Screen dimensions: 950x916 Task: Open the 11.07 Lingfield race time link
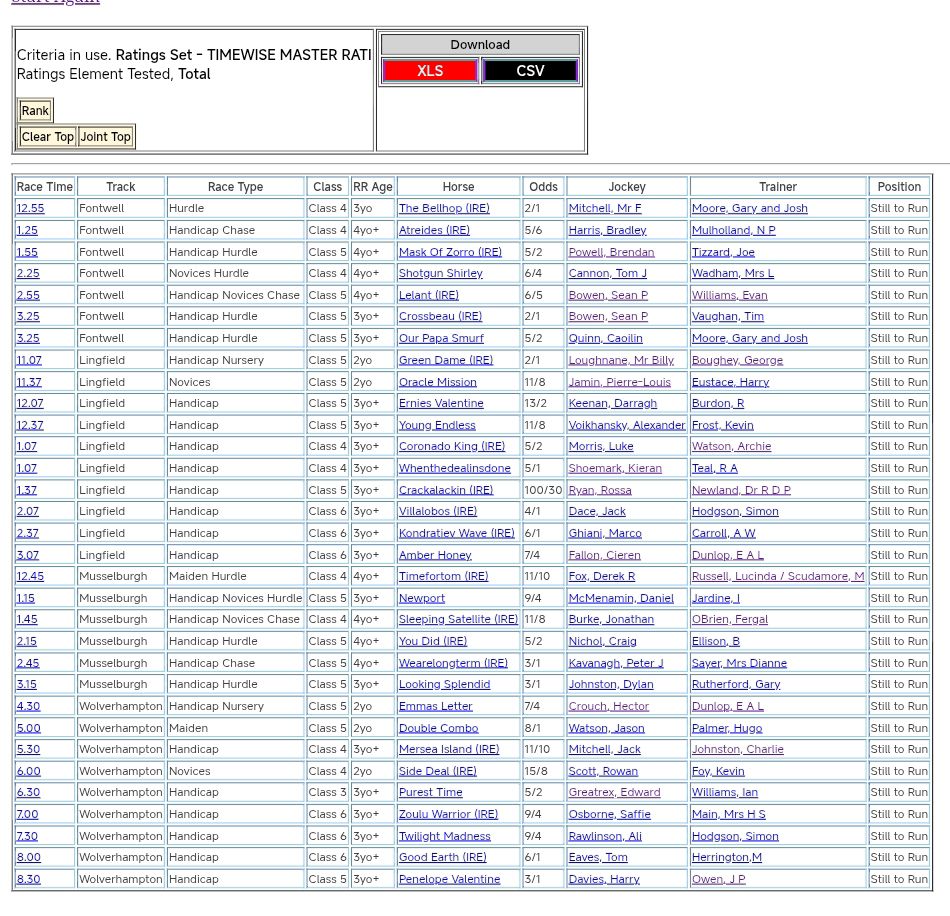[x=29, y=360]
